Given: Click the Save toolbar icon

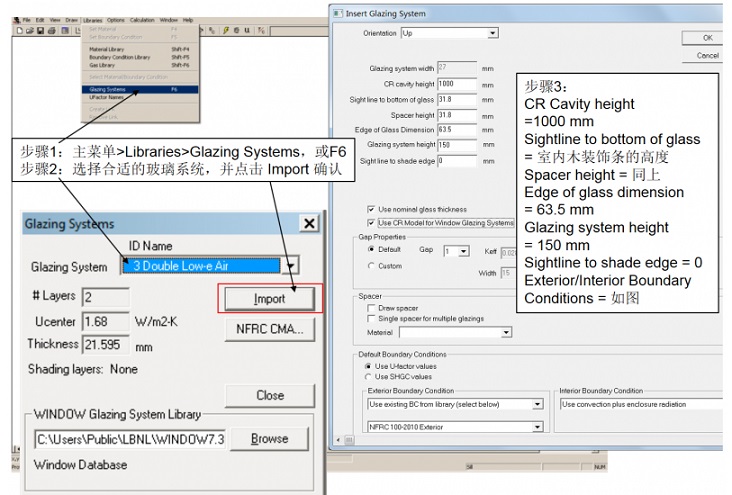Looking at the screenshot, I should [38, 31].
